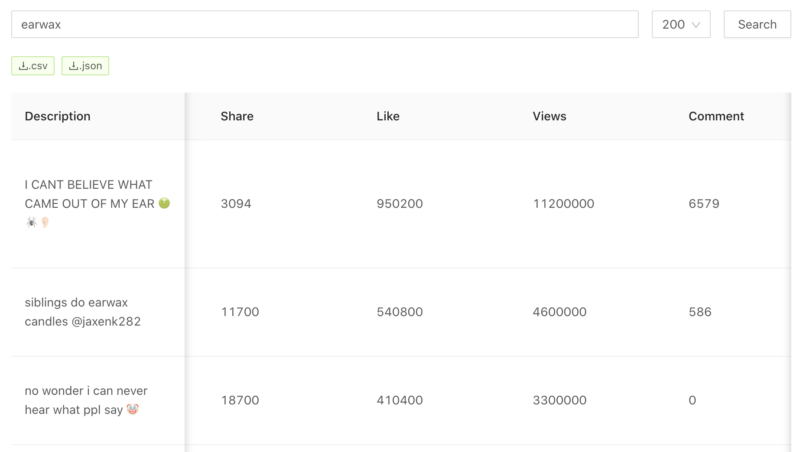
Task: Click the 950200 like count cell
Action: [399, 204]
